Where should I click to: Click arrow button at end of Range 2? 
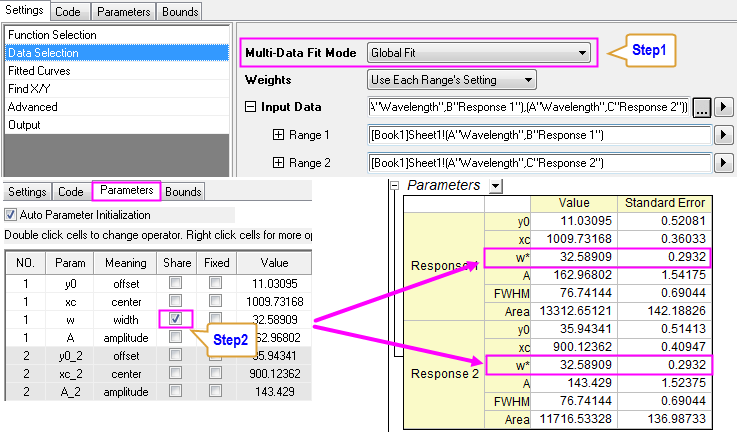coord(725,163)
